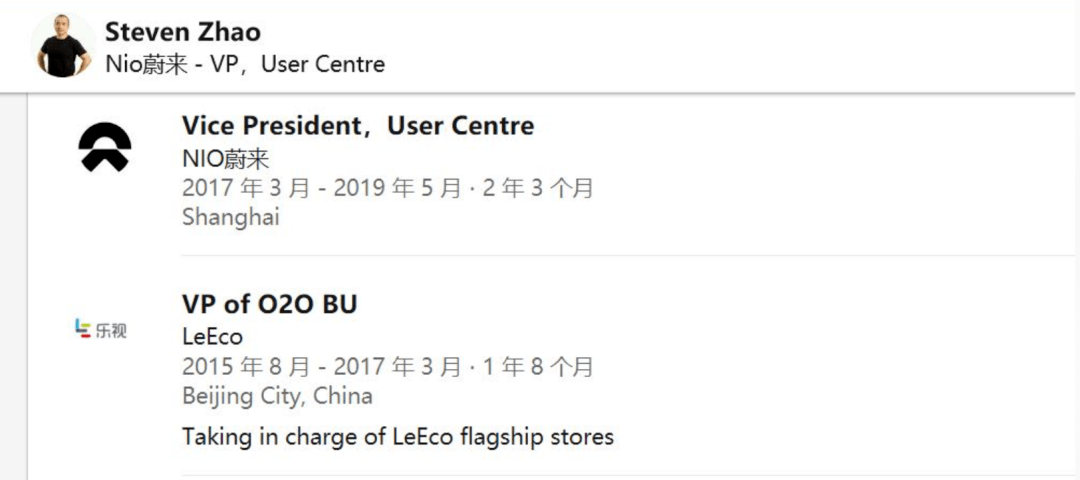Image resolution: width=1080 pixels, height=480 pixels.
Task: Click the 2 年 3 个月 duration text
Action: (x=537, y=189)
